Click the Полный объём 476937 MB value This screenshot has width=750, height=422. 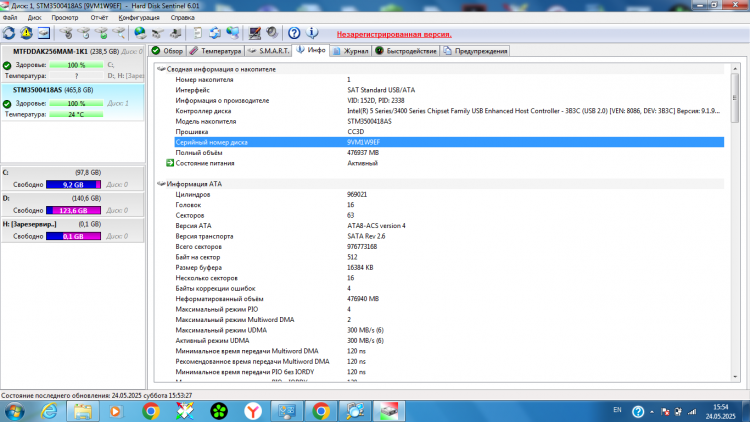363,153
